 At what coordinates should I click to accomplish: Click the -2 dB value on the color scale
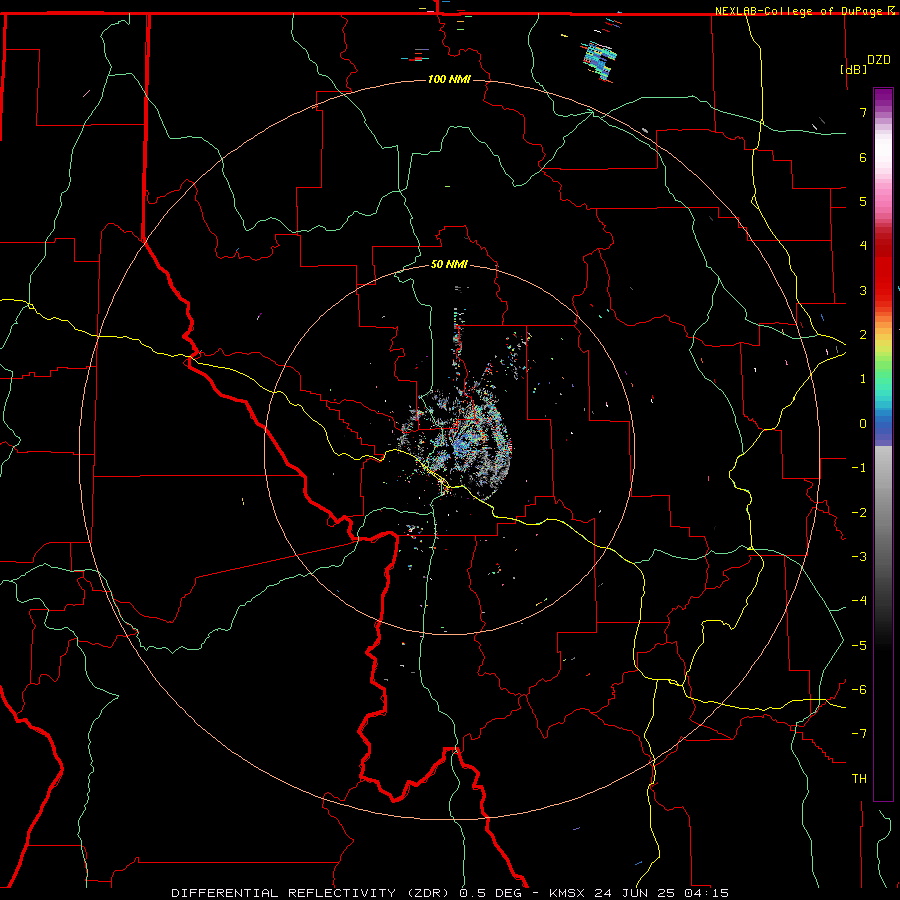coord(859,513)
